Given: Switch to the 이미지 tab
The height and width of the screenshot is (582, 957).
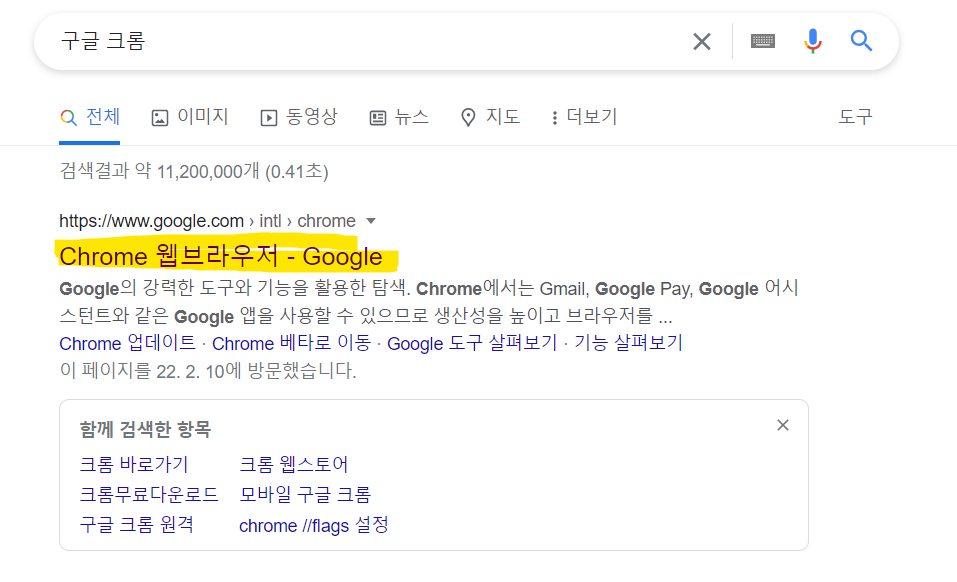Looking at the screenshot, I should pos(190,117).
